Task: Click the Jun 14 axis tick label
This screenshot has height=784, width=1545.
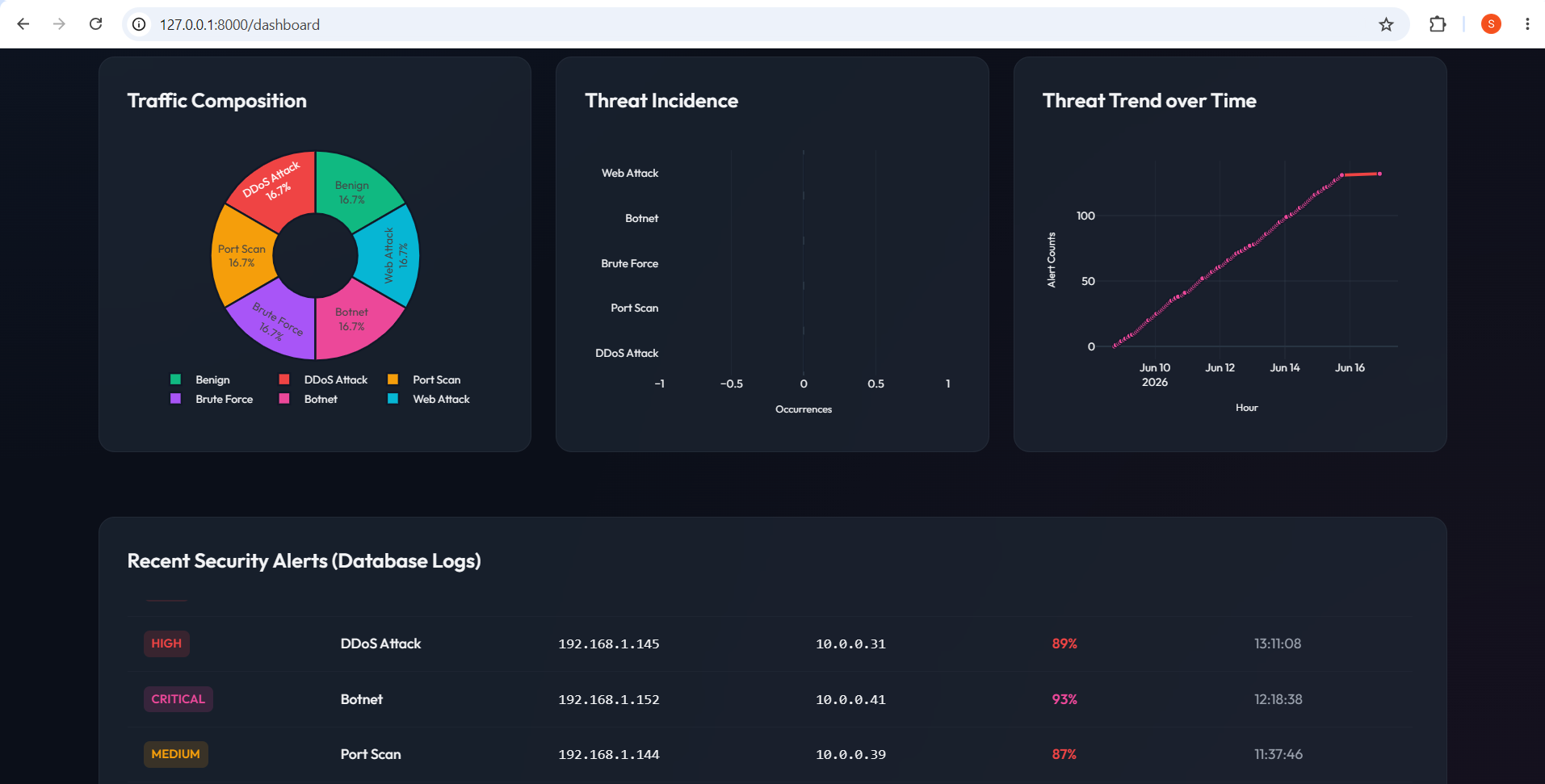Action: pyautogui.click(x=1285, y=367)
